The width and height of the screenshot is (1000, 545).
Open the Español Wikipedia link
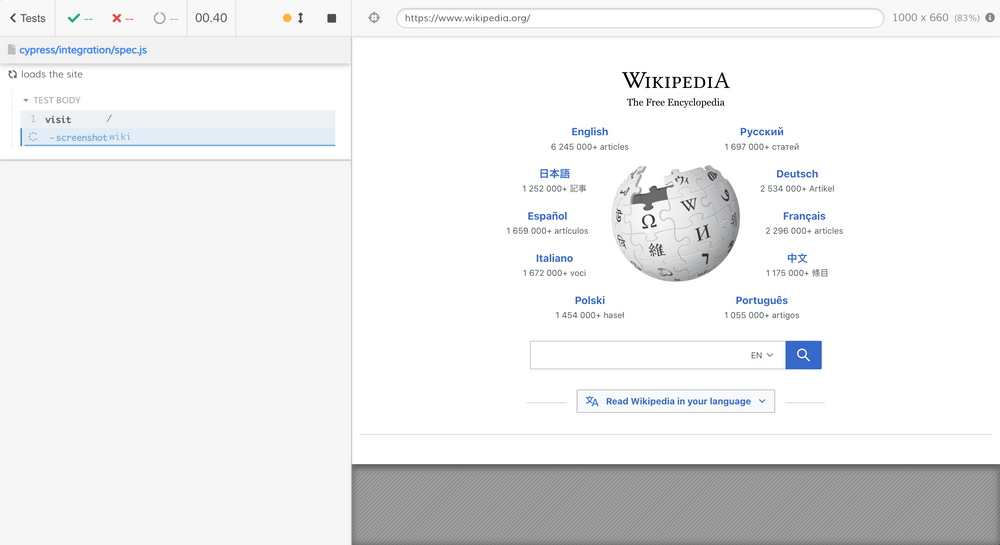pyautogui.click(x=547, y=216)
